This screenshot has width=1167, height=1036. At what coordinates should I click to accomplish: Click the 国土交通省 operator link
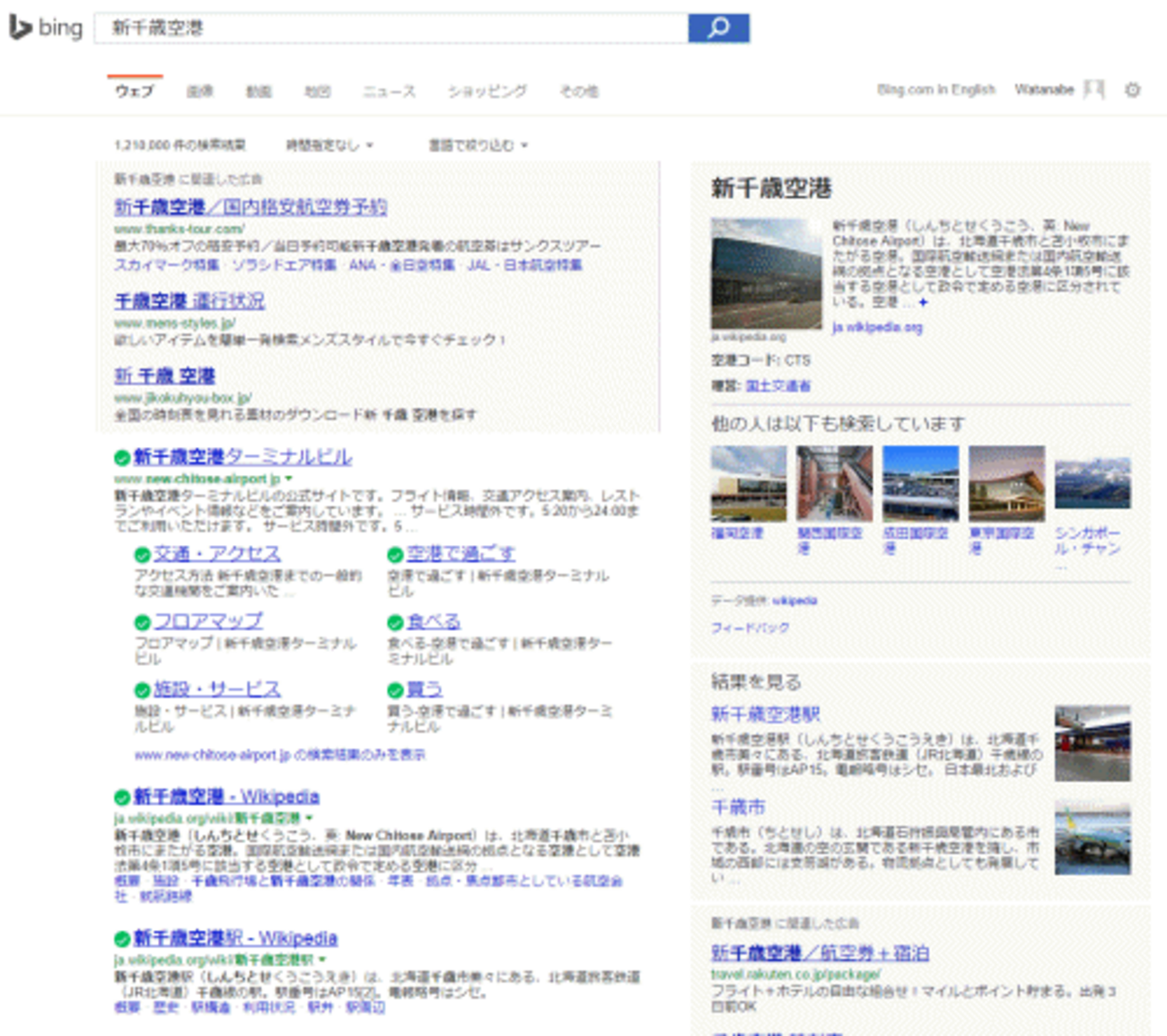pyautogui.click(x=777, y=386)
